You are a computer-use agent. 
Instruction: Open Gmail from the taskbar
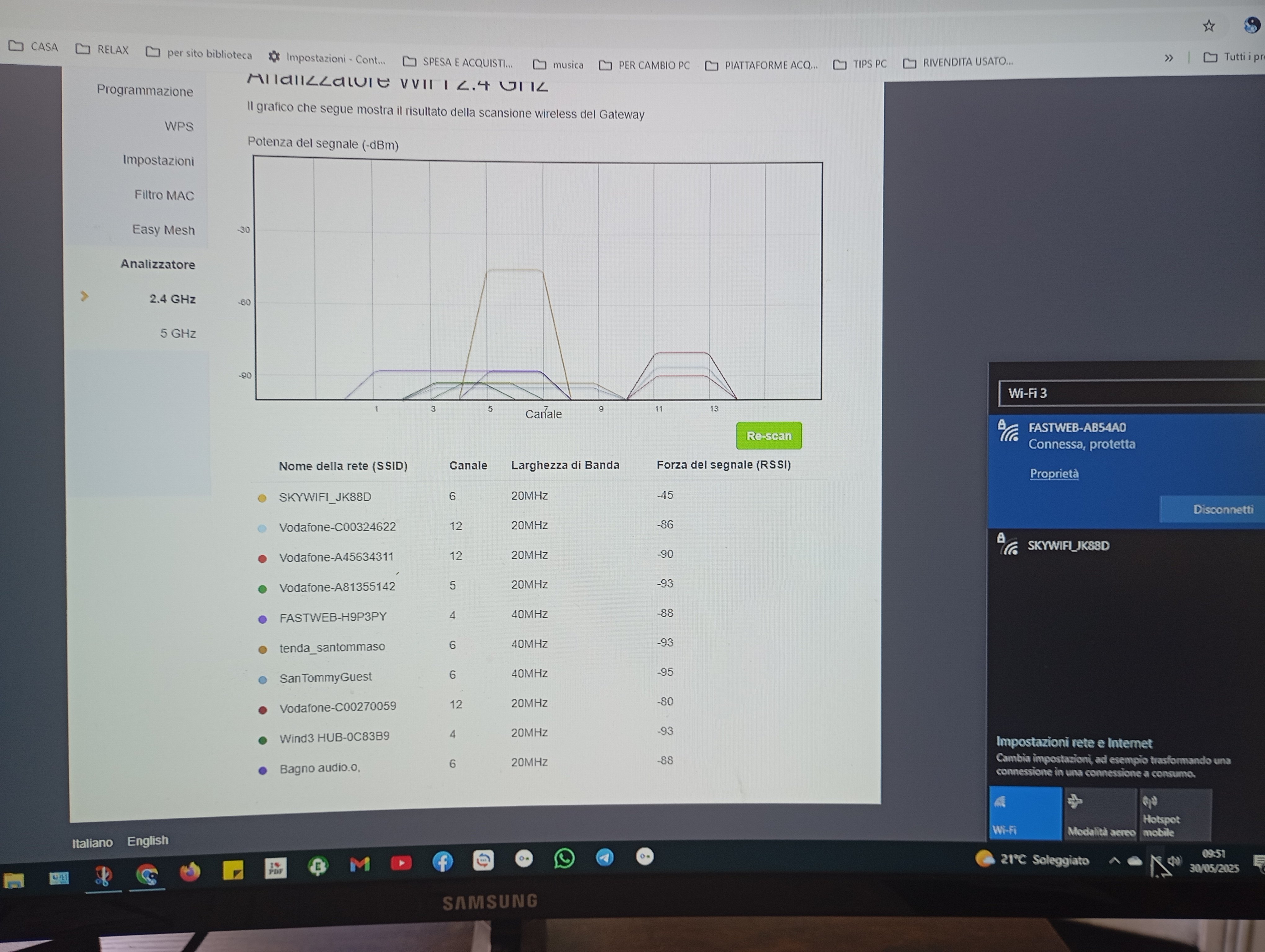(x=360, y=864)
